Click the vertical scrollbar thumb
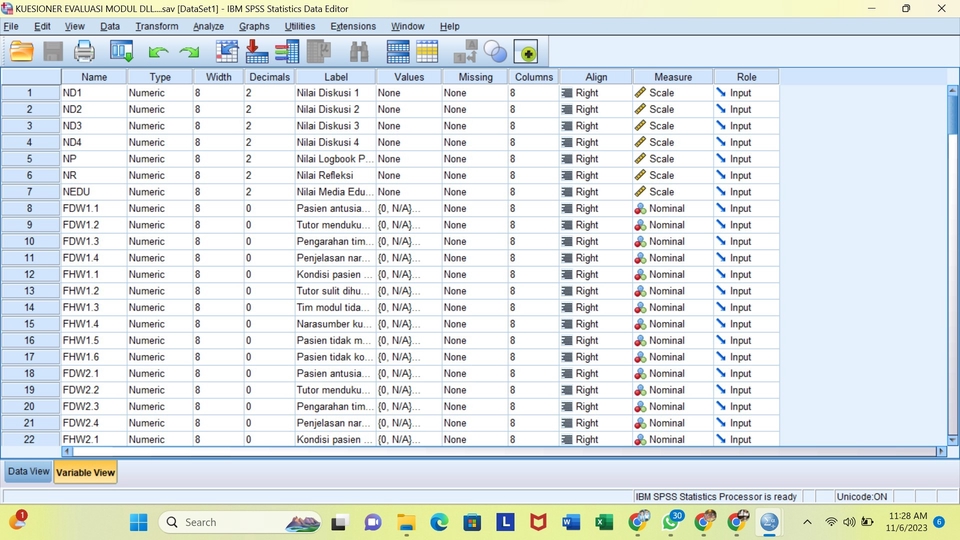 point(952,114)
